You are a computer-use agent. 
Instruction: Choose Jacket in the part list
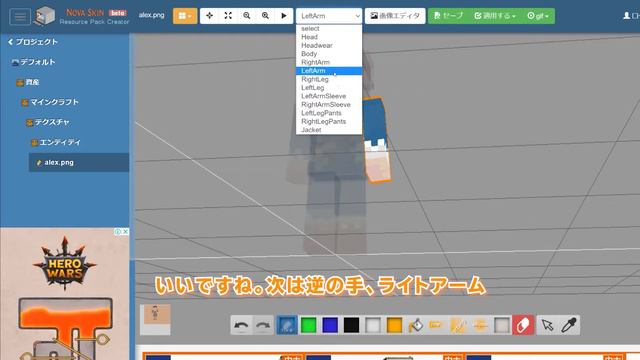coord(329,130)
